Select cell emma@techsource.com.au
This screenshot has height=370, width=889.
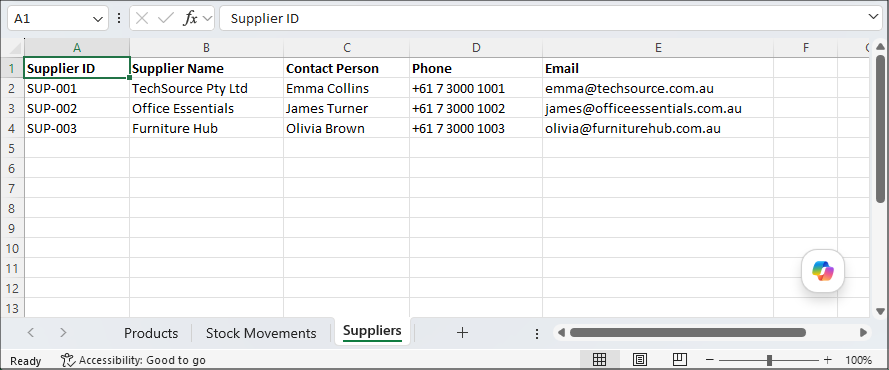[658, 88]
